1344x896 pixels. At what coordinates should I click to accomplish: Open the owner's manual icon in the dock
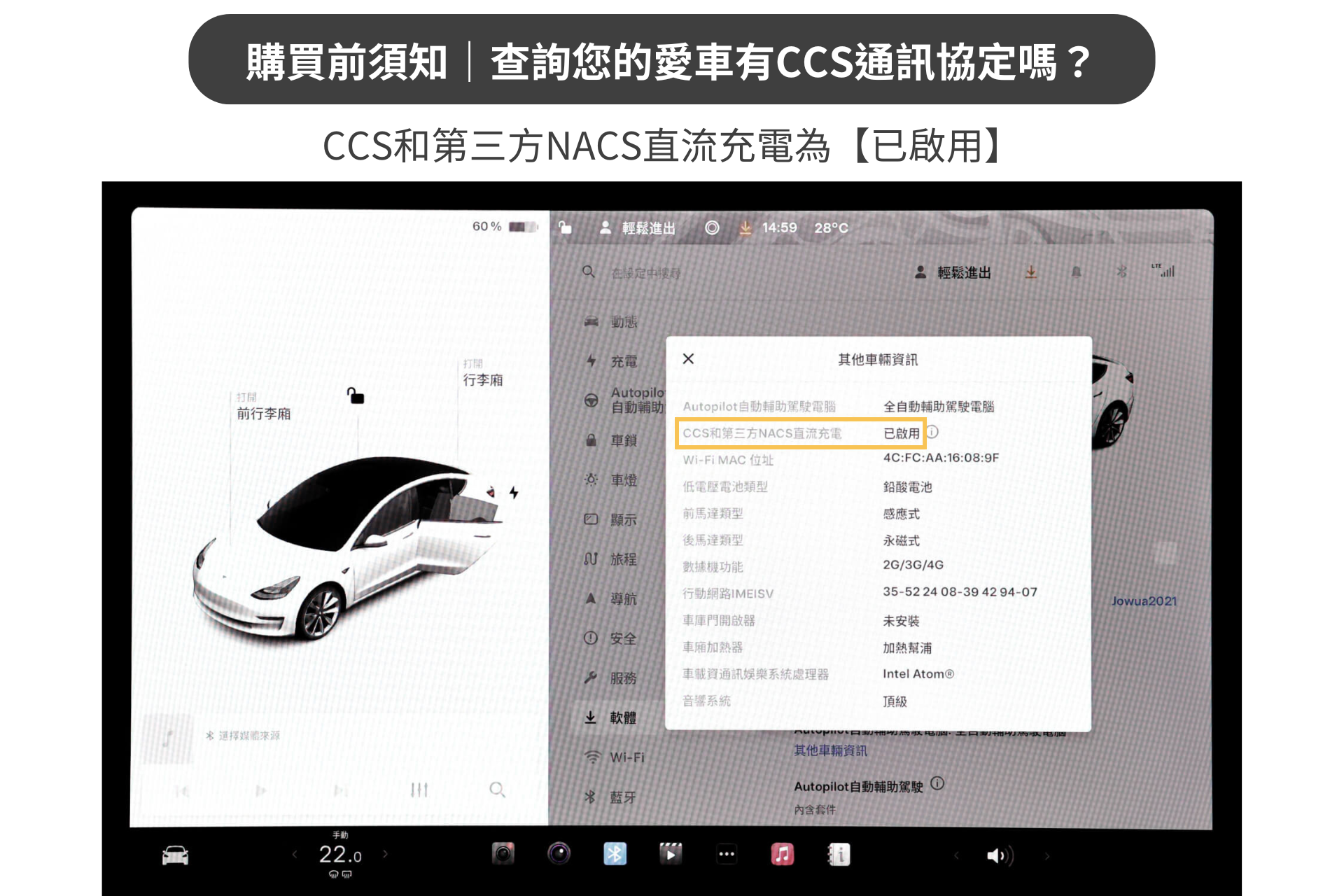[838, 854]
